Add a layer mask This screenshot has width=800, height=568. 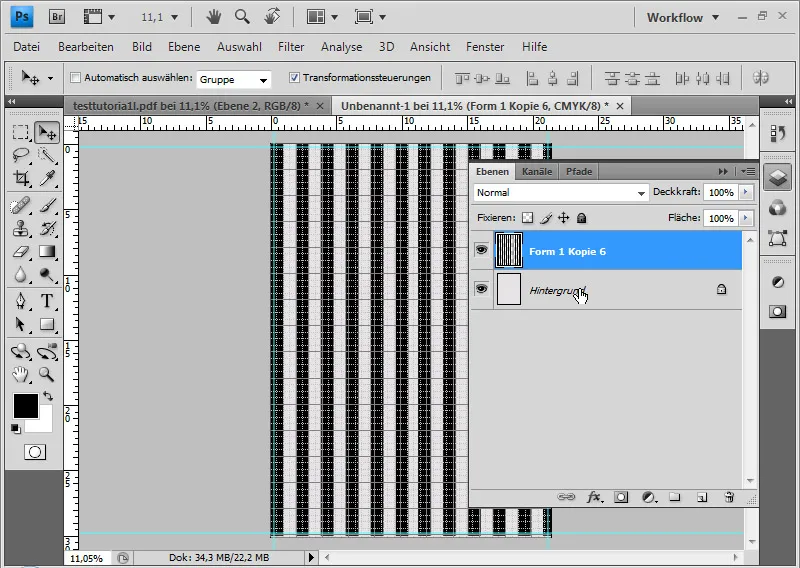pos(621,497)
